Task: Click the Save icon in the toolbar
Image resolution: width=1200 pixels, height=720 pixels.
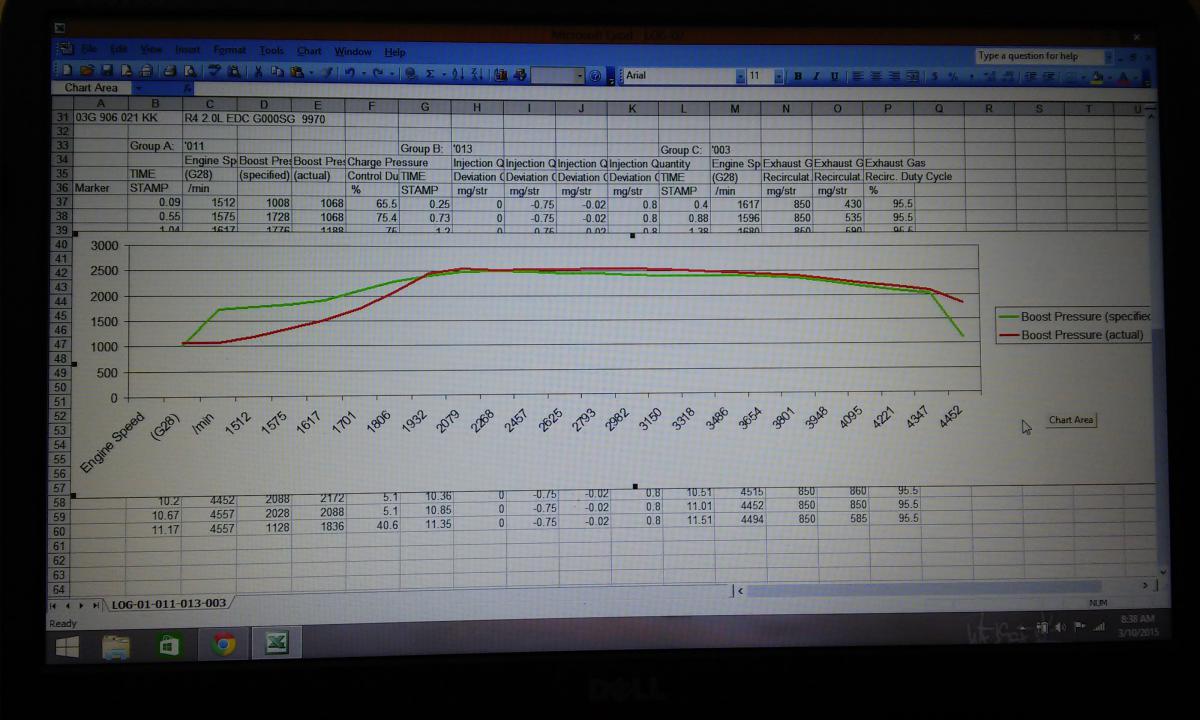Action: pyautogui.click(x=106, y=72)
